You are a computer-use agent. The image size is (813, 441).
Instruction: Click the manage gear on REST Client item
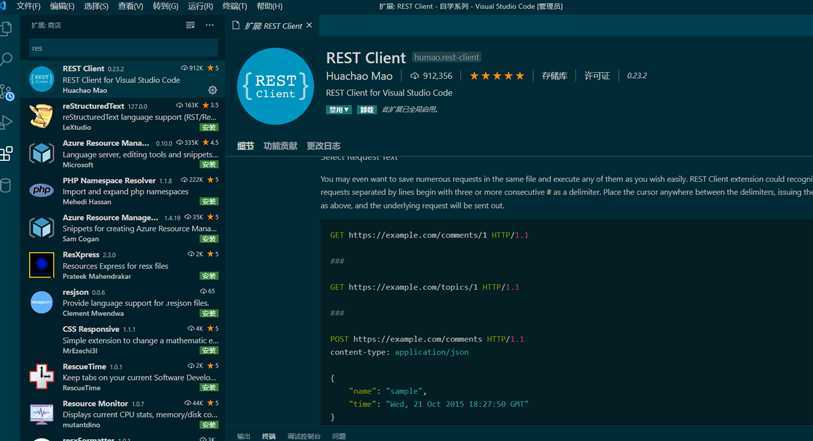213,90
